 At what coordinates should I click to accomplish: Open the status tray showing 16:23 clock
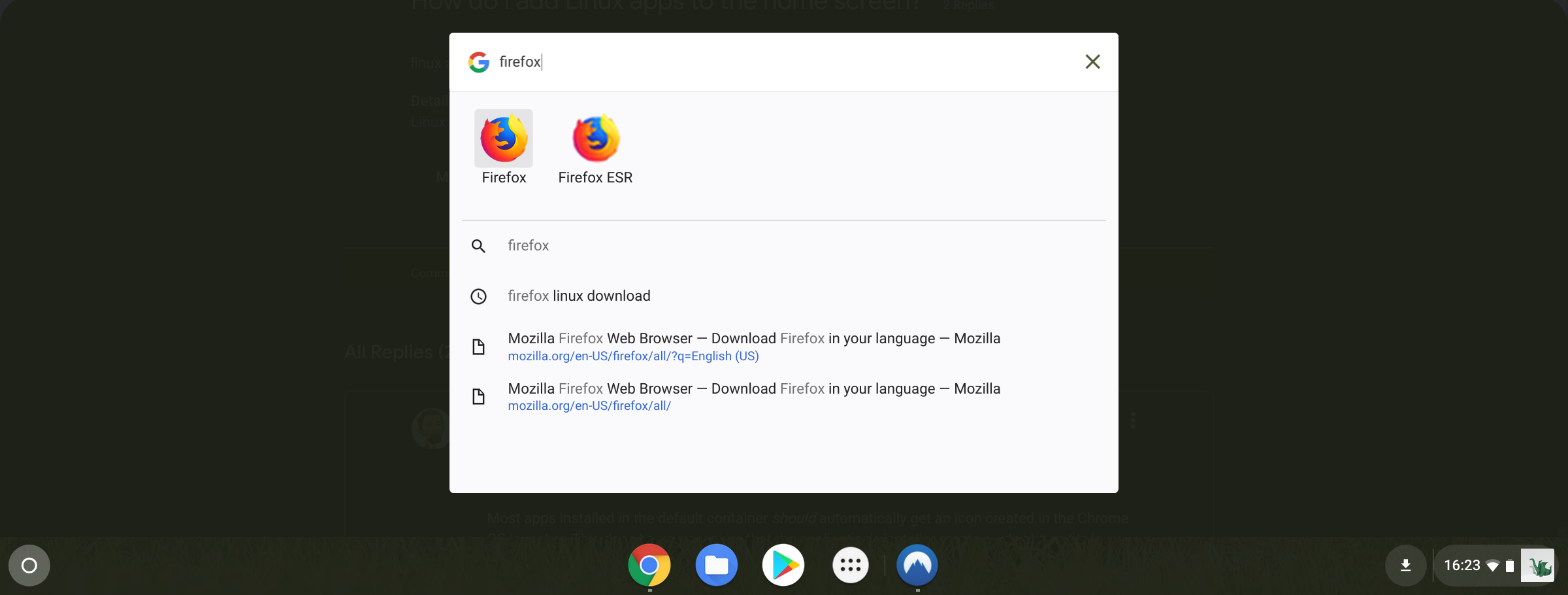tap(1462, 565)
